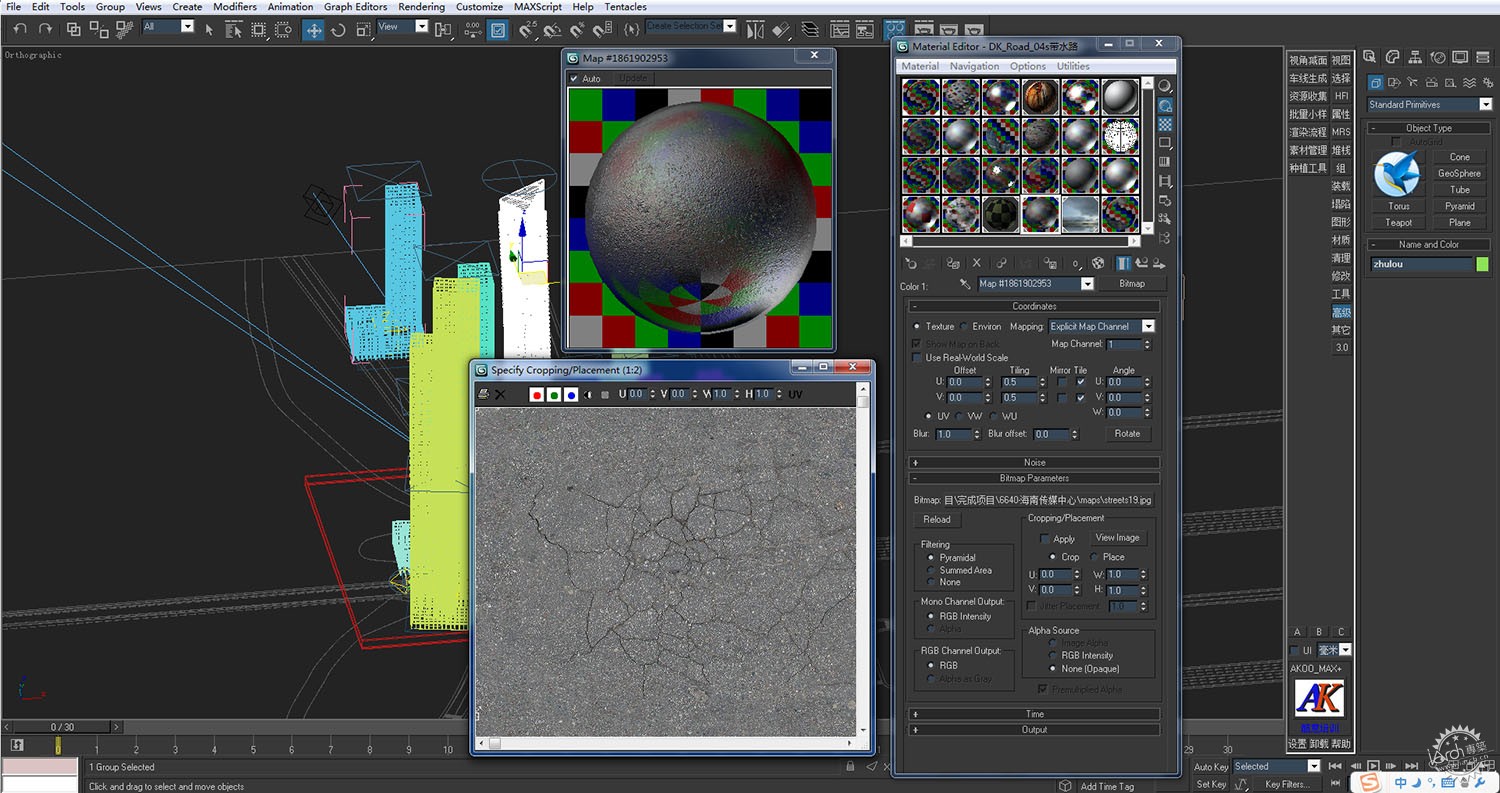Open the MAXScript menu

[x=538, y=7]
